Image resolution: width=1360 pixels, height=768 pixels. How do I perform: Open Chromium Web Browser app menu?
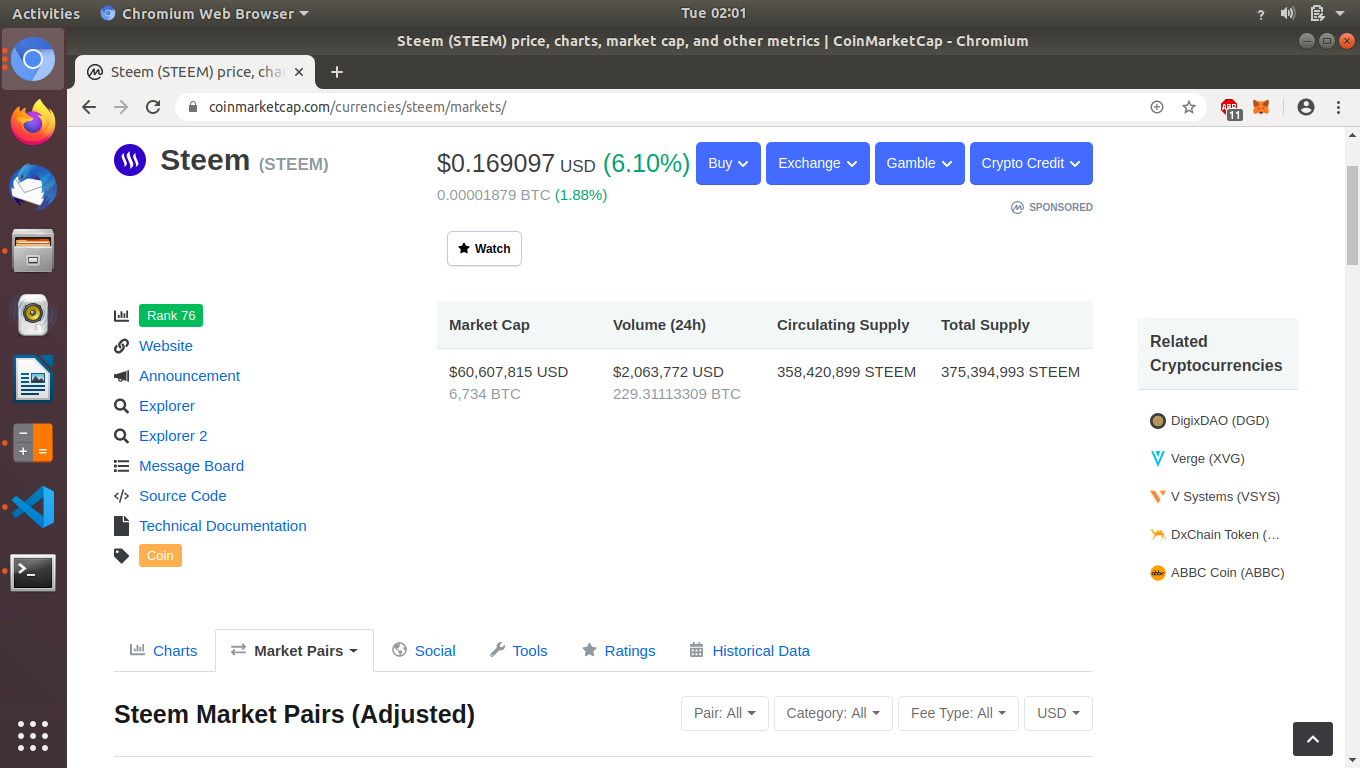[205, 14]
